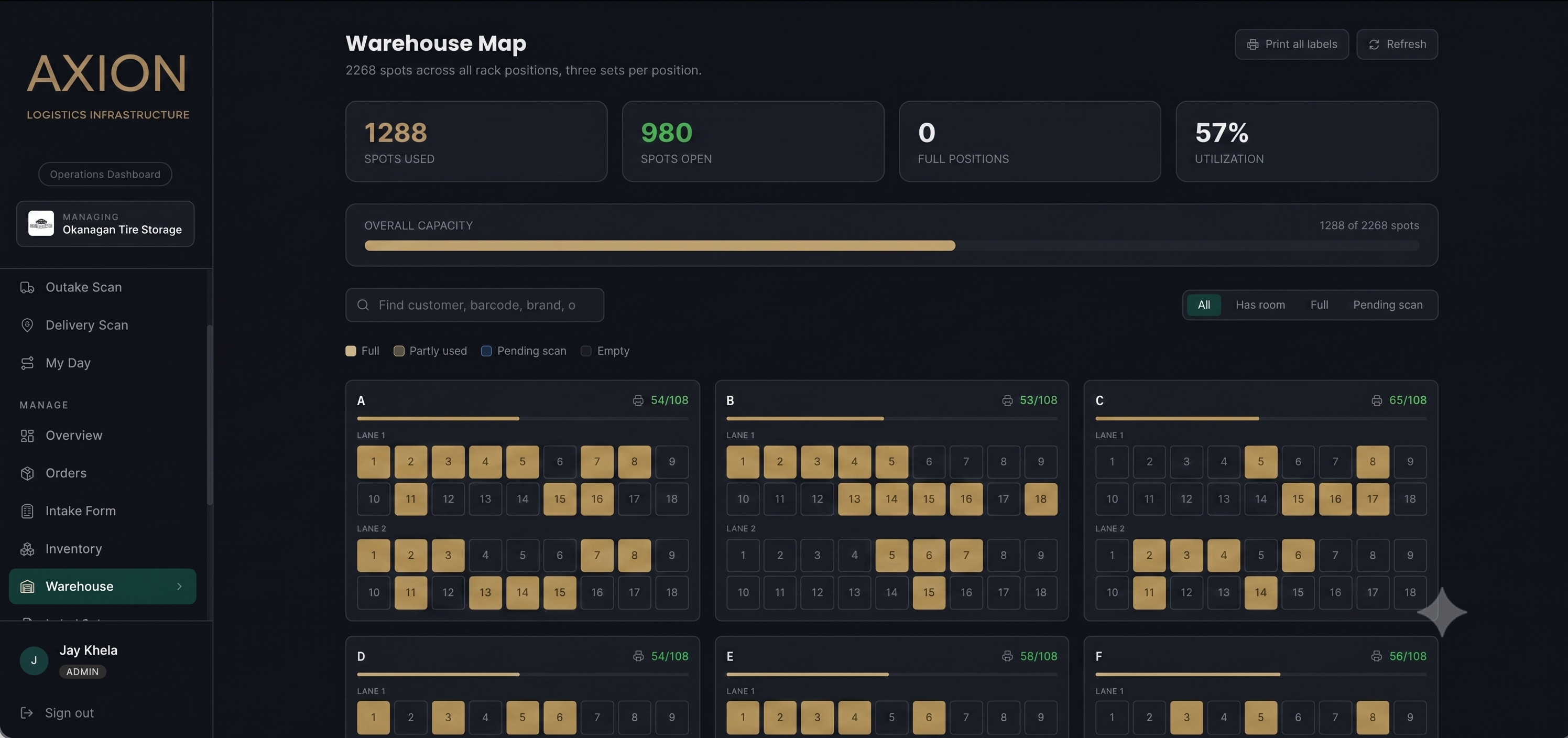Click the Full legend swatch
This screenshot has width=1568, height=738.
351,351
